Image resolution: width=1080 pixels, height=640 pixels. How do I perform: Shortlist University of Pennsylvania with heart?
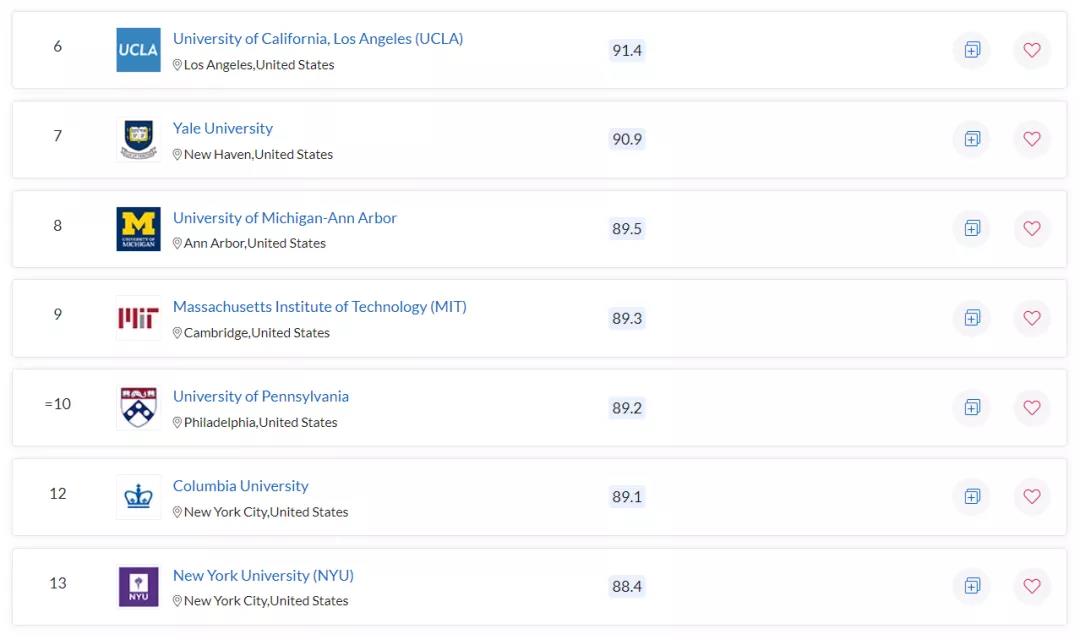[x=1032, y=407]
